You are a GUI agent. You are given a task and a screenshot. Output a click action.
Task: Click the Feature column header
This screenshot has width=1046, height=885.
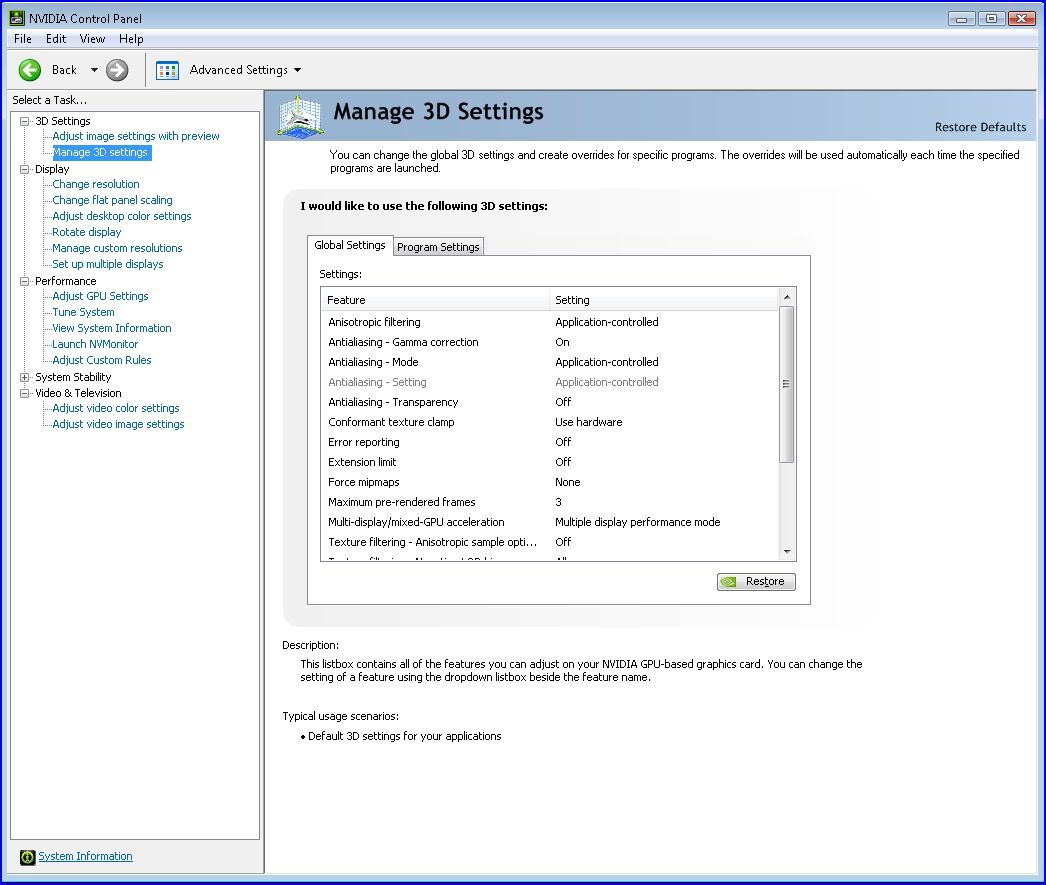pos(436,300)
